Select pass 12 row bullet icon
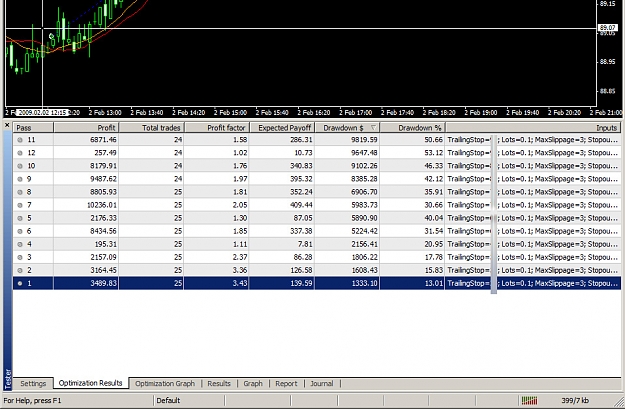 pos(20,153)
